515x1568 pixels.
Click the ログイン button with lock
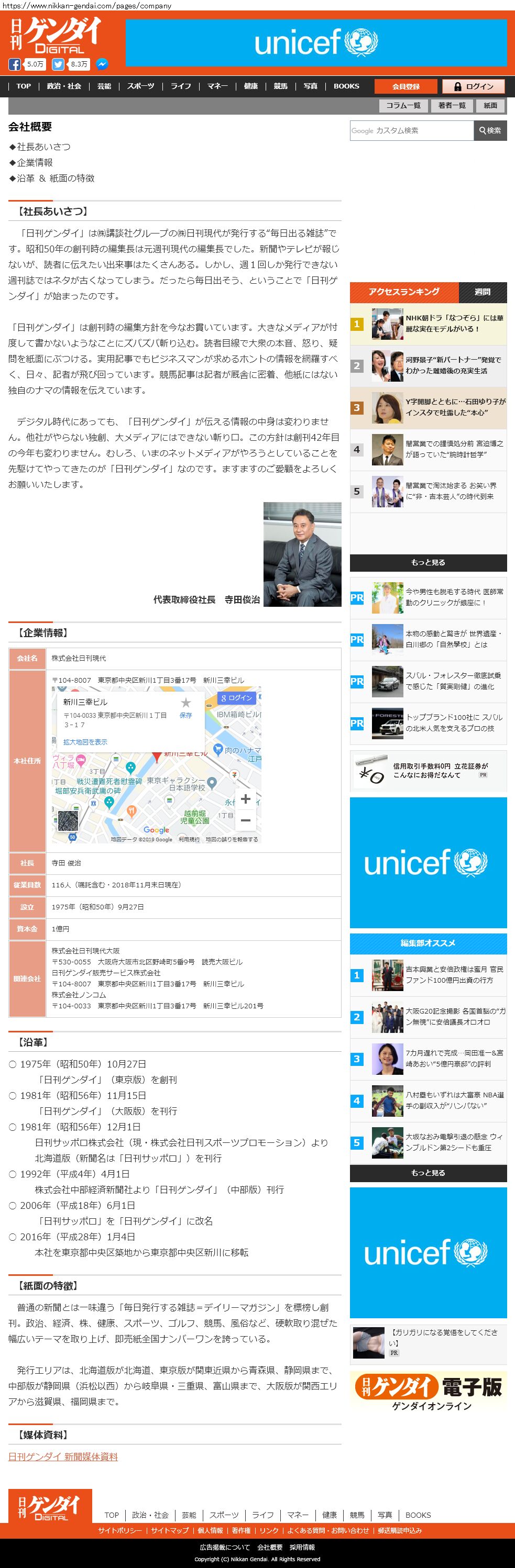[x=474, y=86]
